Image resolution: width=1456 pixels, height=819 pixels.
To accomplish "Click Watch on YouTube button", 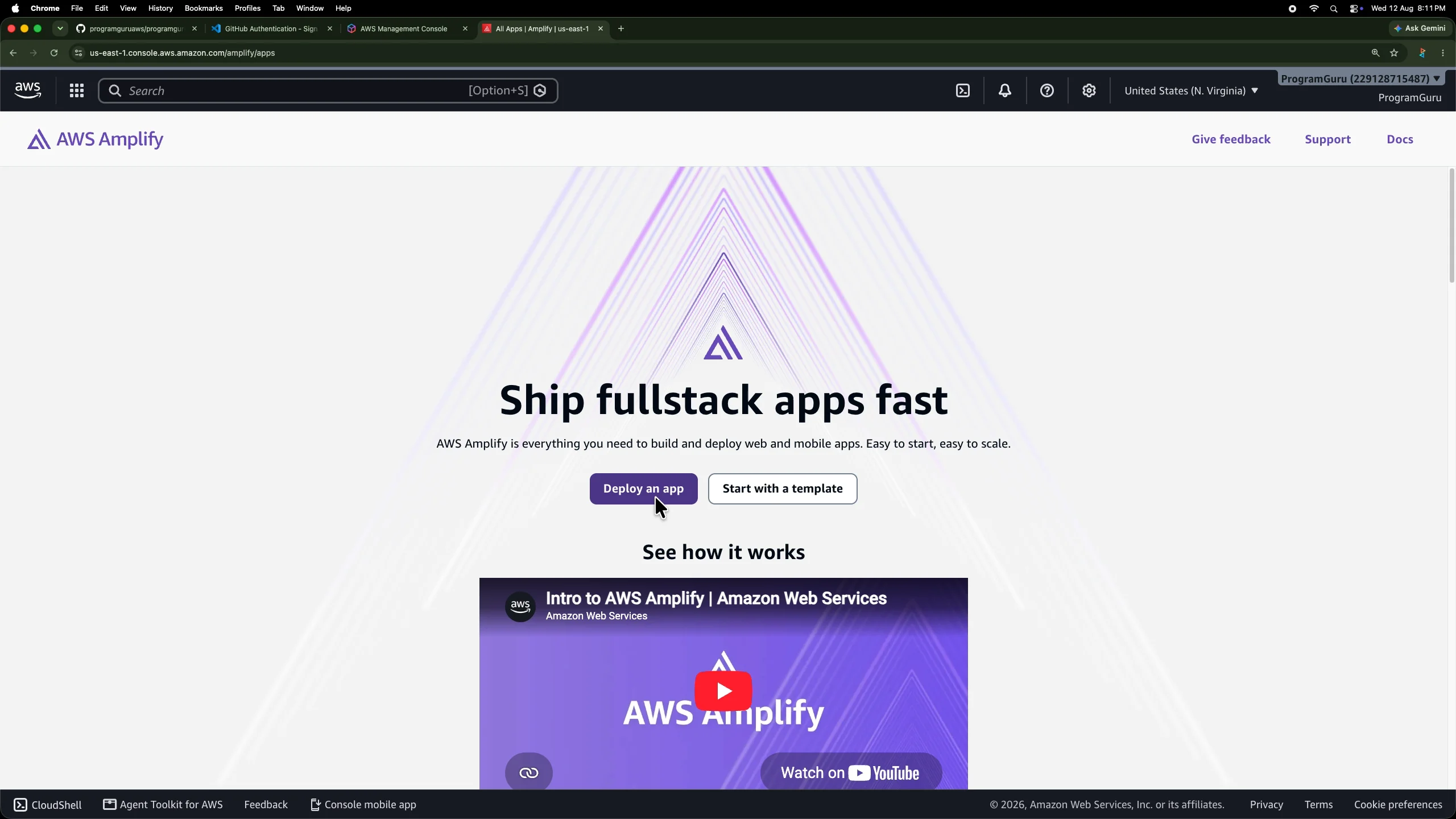I will (x=851, y=772).
